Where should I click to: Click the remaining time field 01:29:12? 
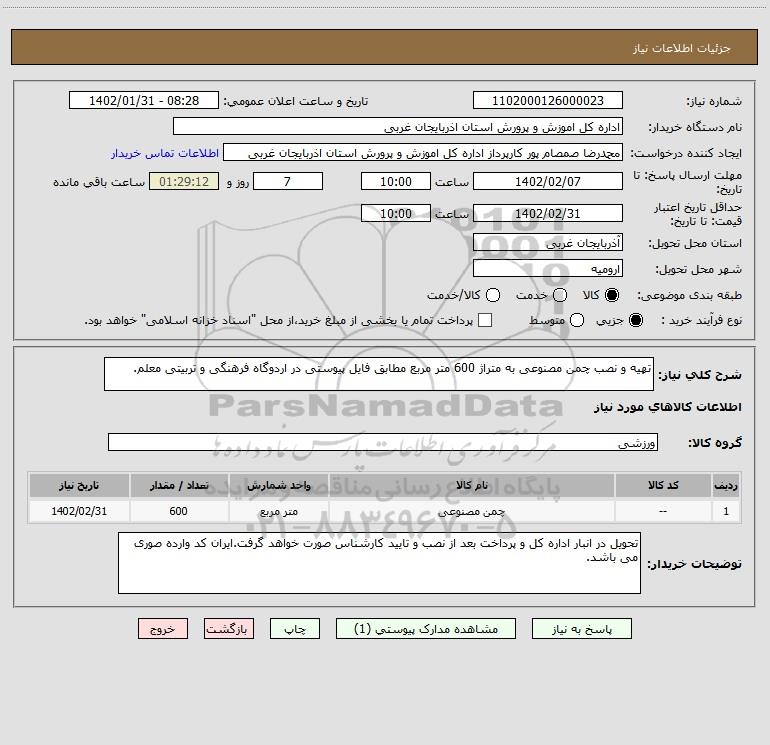[184, 181]
